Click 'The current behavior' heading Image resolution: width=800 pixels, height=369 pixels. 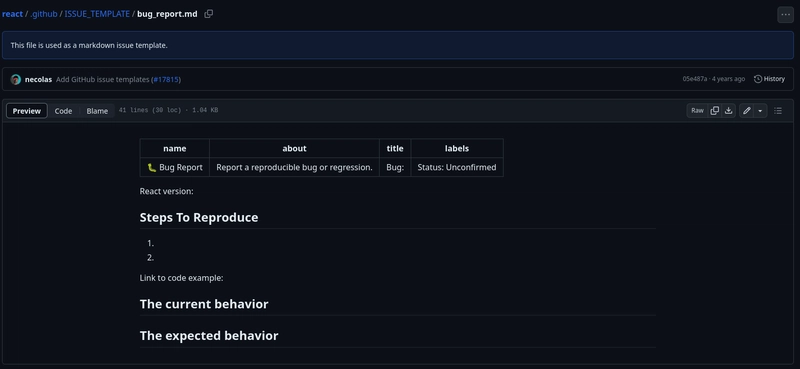coord(204,304)
